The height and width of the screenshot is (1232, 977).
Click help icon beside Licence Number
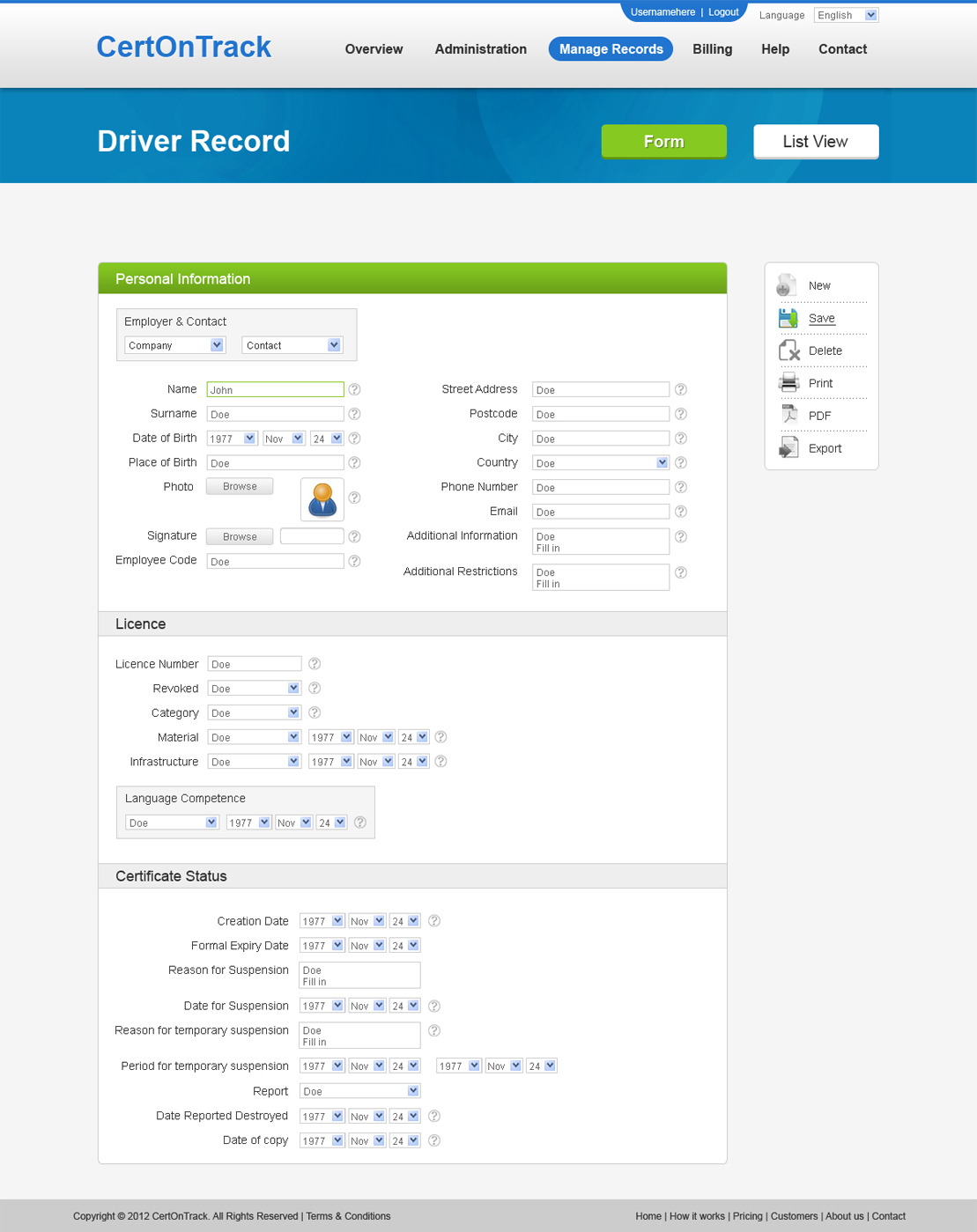click(x=315, y=664)
